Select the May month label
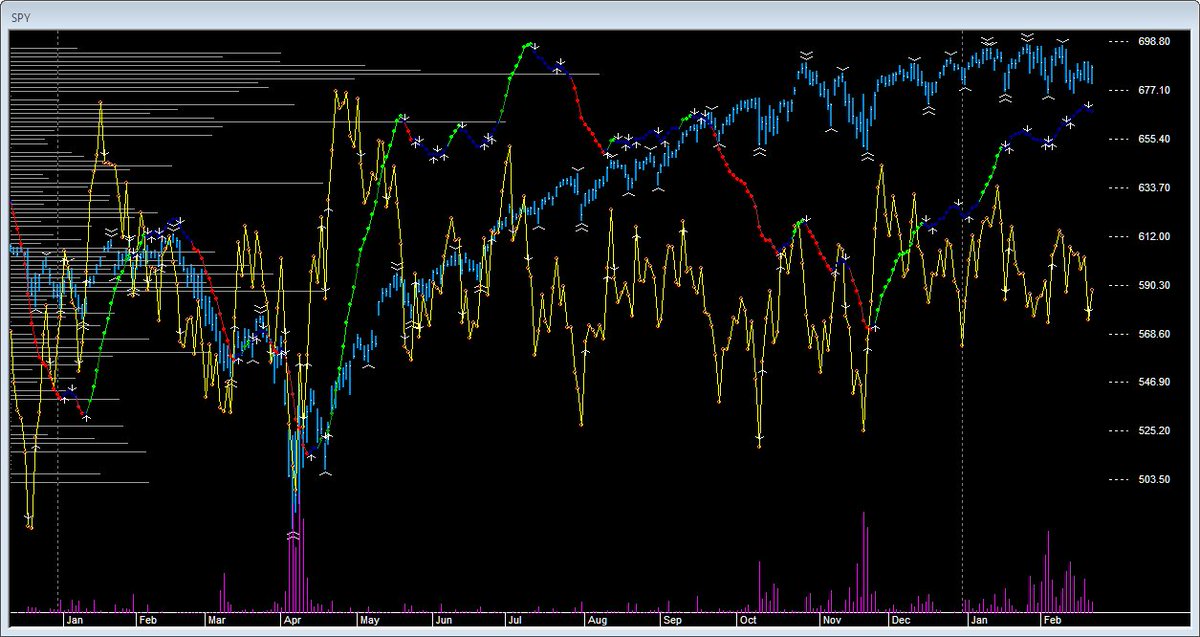The image size is (1200, 637). (x=369, y=620)
